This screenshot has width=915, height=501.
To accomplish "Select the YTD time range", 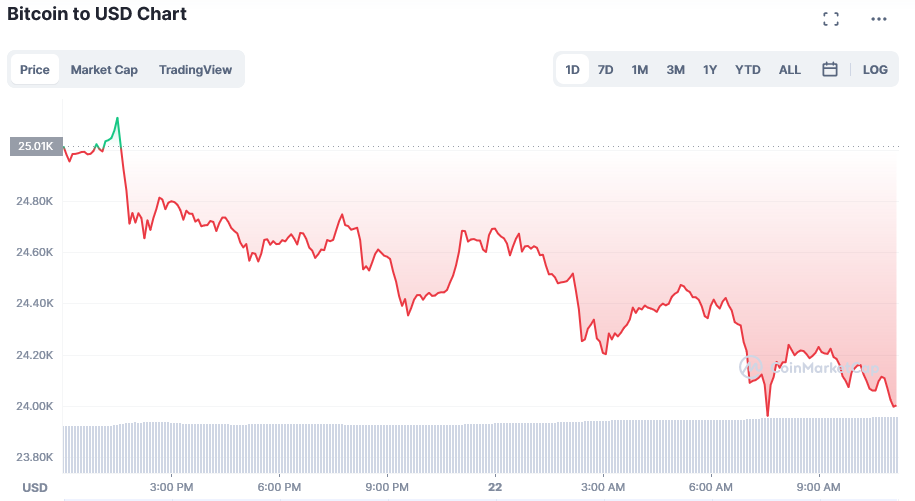I will (748, 69).
